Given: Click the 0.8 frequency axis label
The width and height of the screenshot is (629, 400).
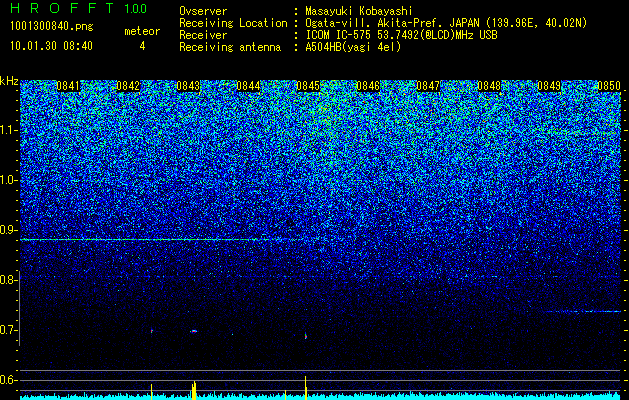Looking at the screenshot, I should click(x=9, y=280).
